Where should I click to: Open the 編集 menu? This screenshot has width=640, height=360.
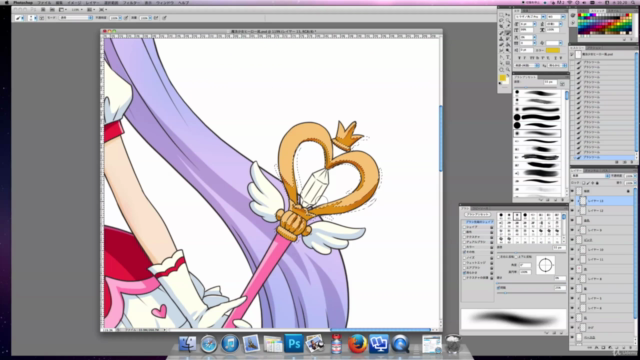[x=59, y=2]
